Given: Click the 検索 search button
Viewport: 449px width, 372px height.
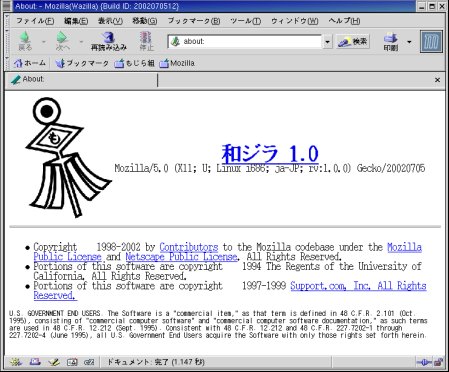Looking at the screenshot, I should click(353, 42).
